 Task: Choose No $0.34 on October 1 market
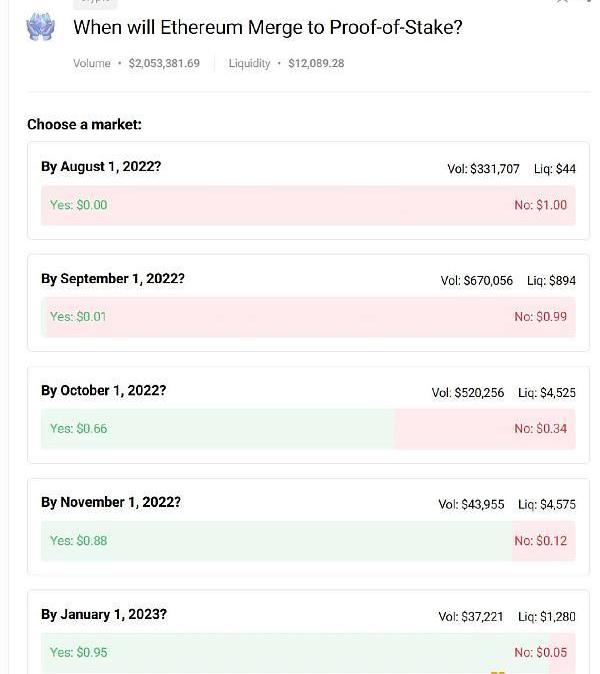point(540,429)
